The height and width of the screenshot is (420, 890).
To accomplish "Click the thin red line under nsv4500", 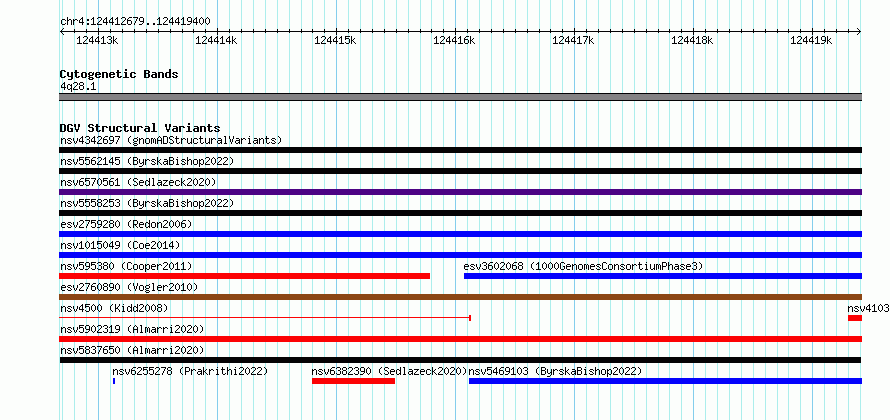I will [x=265, y=318].
